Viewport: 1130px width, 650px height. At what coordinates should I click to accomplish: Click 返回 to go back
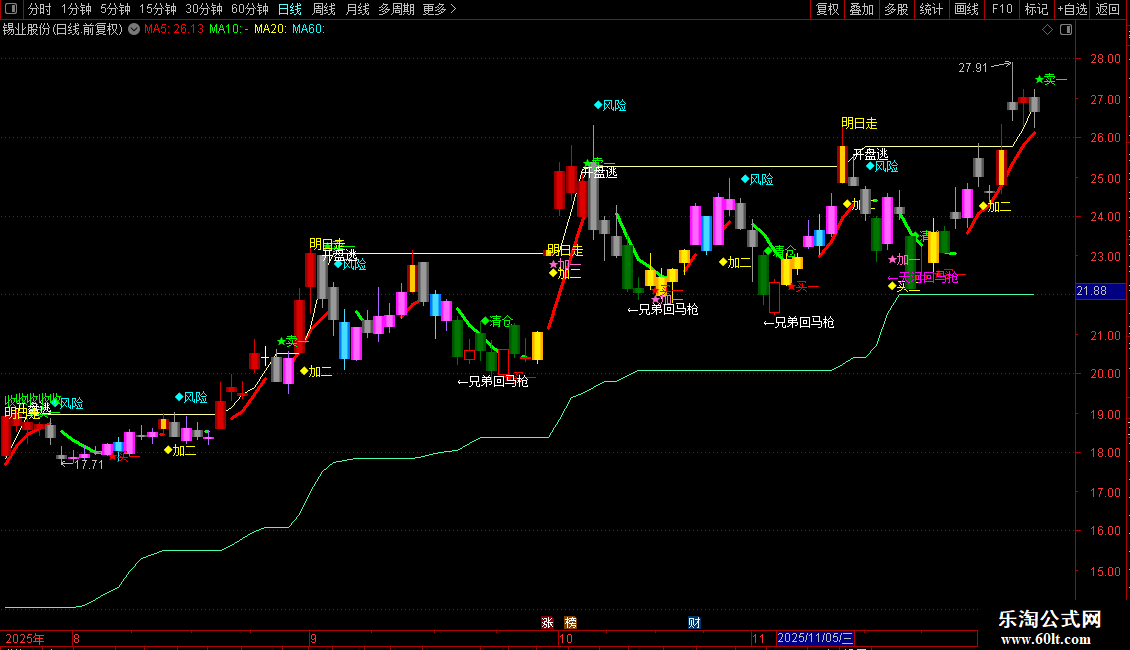click(1108, 9)
